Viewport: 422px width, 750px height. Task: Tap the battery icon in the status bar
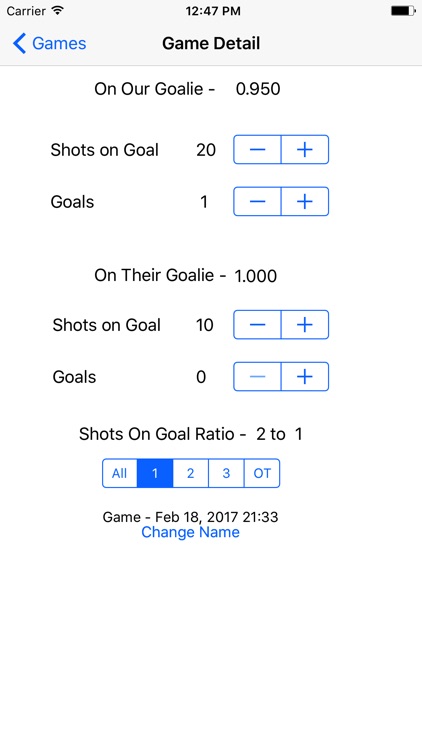tap(403, 11)
